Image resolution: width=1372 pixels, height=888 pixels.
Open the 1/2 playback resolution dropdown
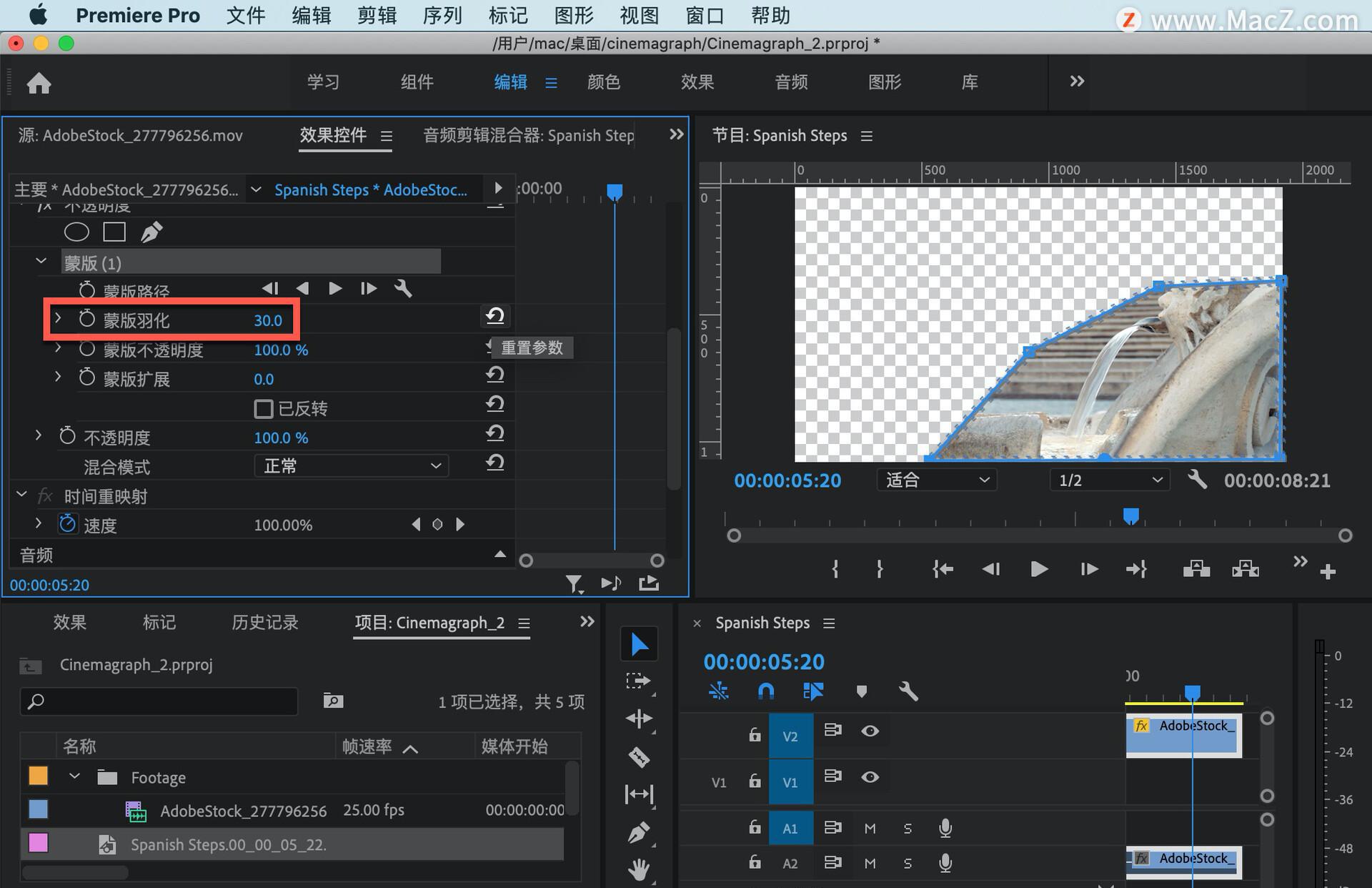(x=1110, y=480)
